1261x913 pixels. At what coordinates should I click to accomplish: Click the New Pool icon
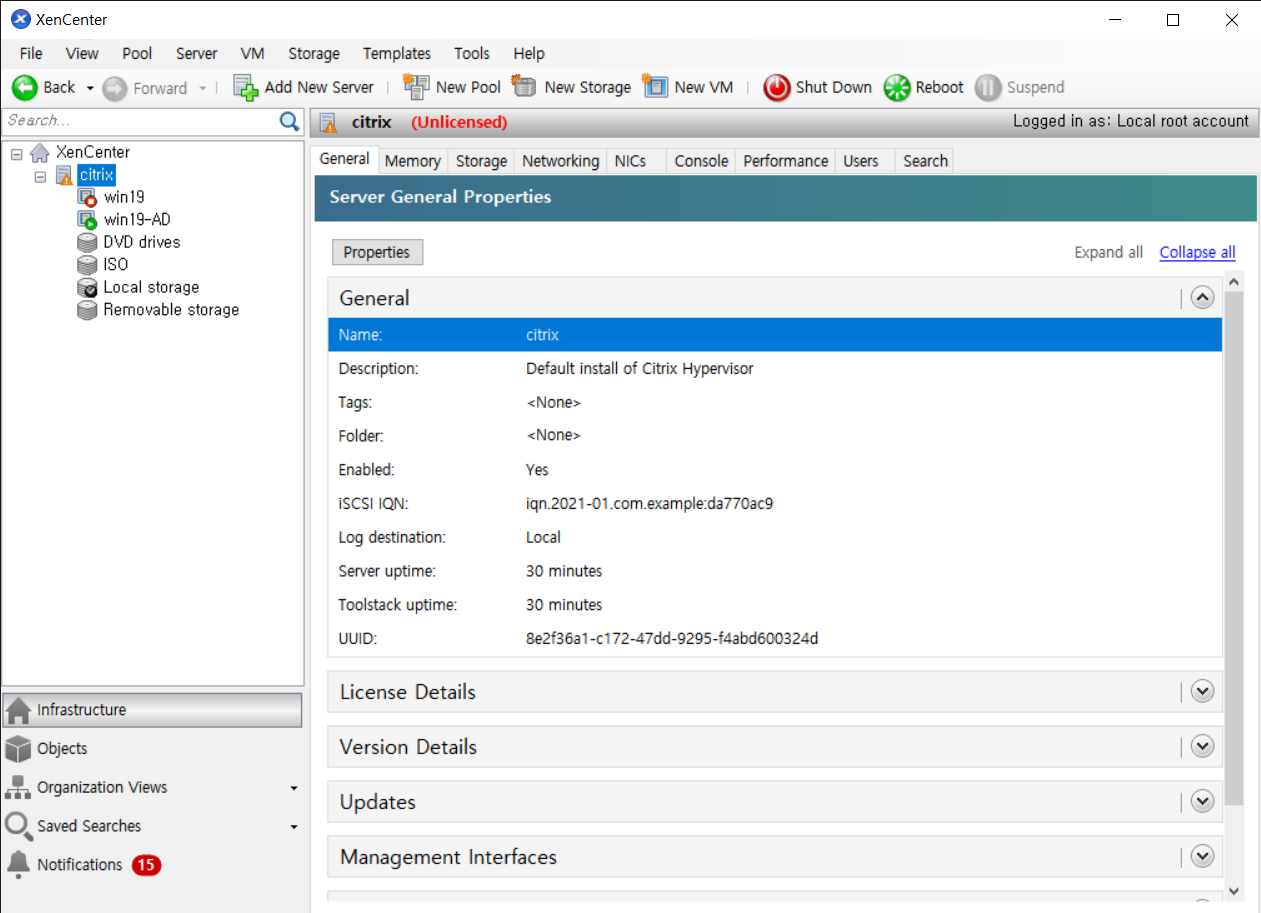click(x=416, y=86)
